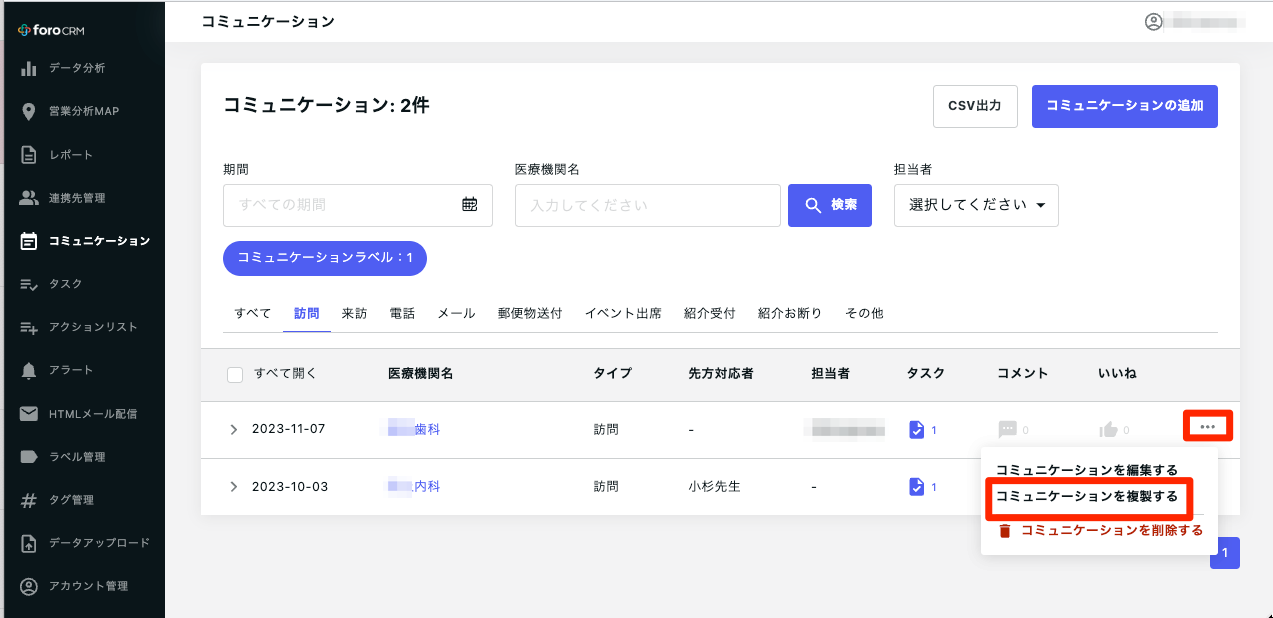Click the CSV出力 button
Screen dimensions: 1273x618
click(975, 106)
